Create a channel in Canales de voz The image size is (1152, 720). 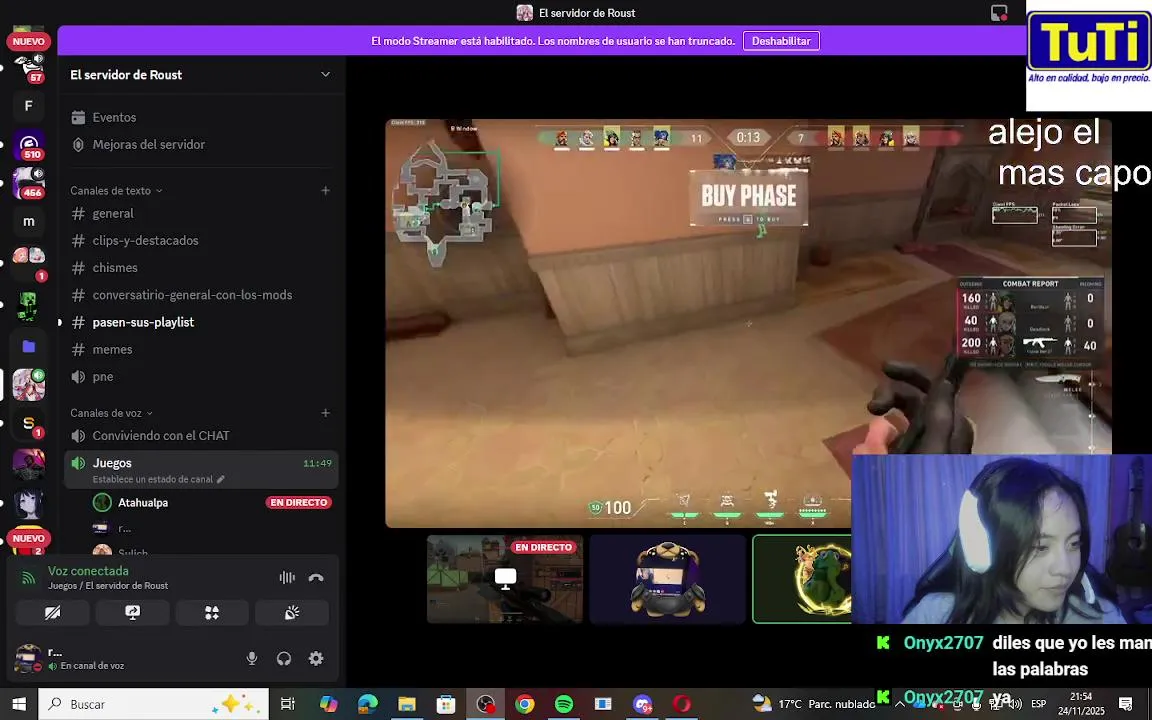325,413
